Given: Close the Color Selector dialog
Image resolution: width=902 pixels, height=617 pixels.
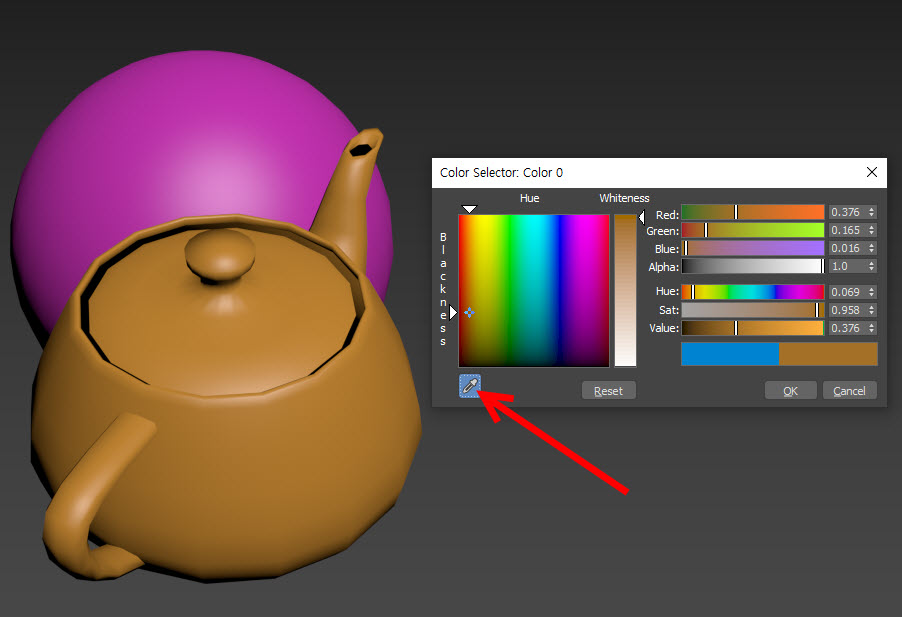Looking at the screenshot, I should click(x=872, y=172).
